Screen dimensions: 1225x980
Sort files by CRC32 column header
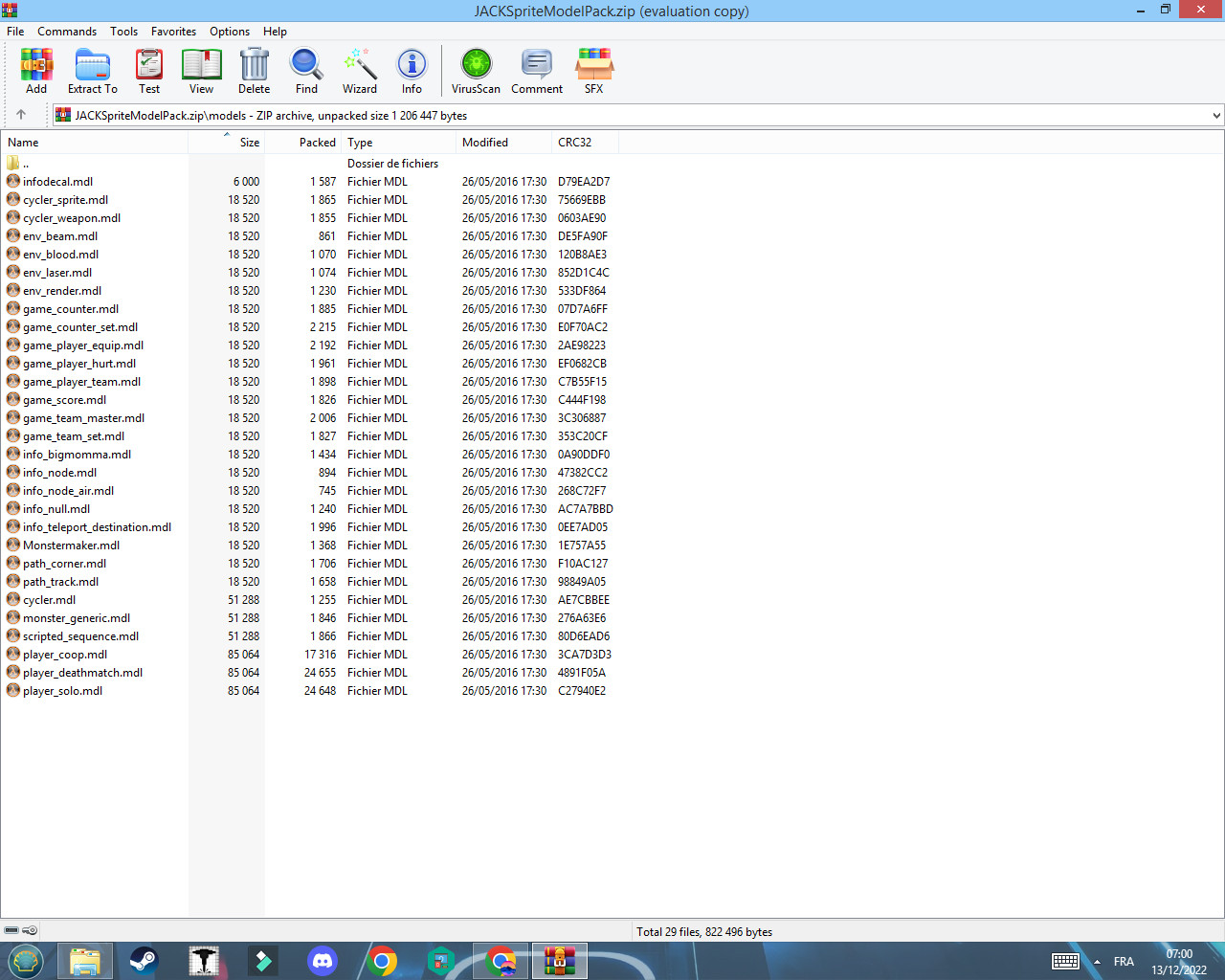pyautogui.click(x=574, y=143)
